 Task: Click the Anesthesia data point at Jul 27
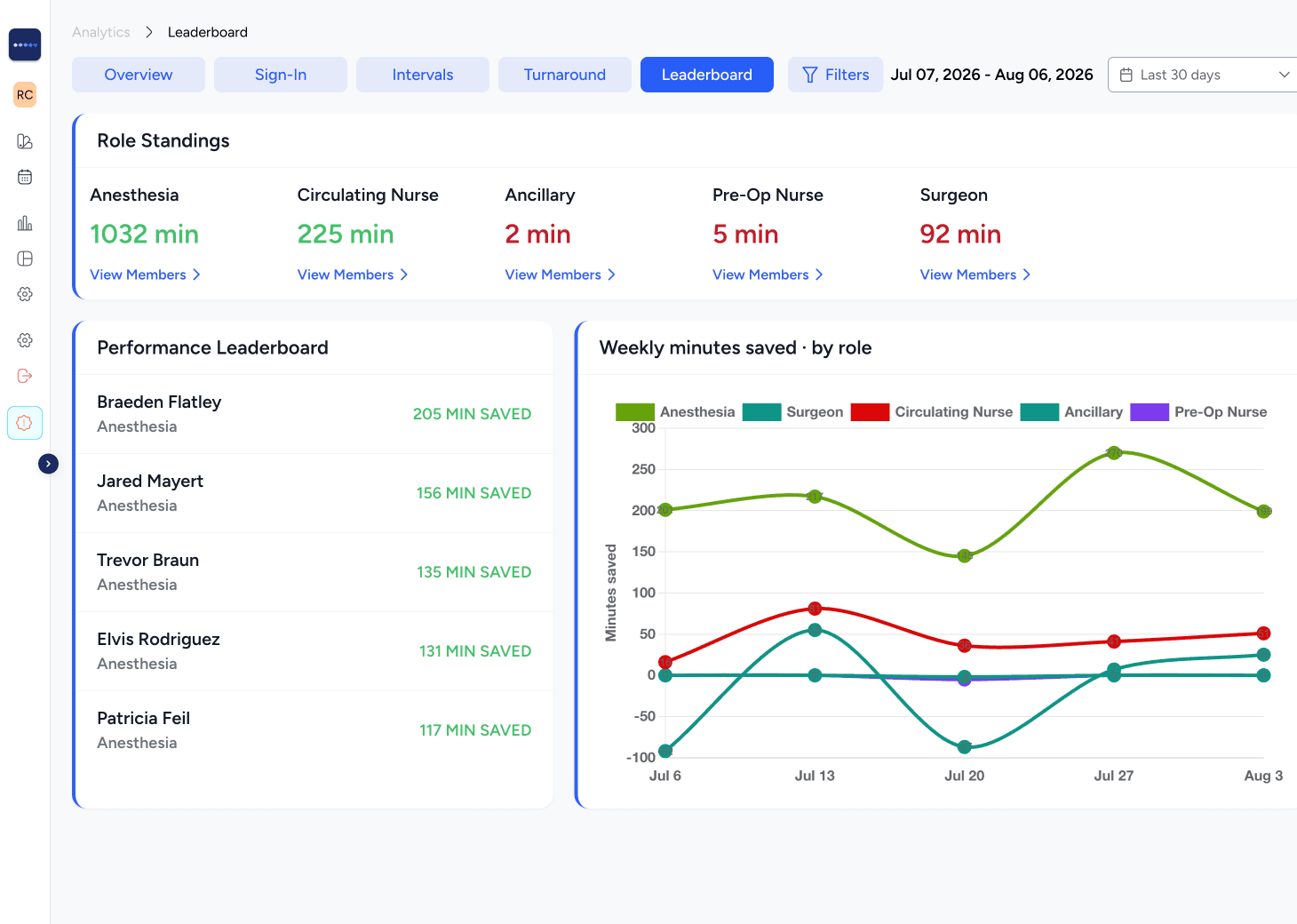pos(1114,453)
